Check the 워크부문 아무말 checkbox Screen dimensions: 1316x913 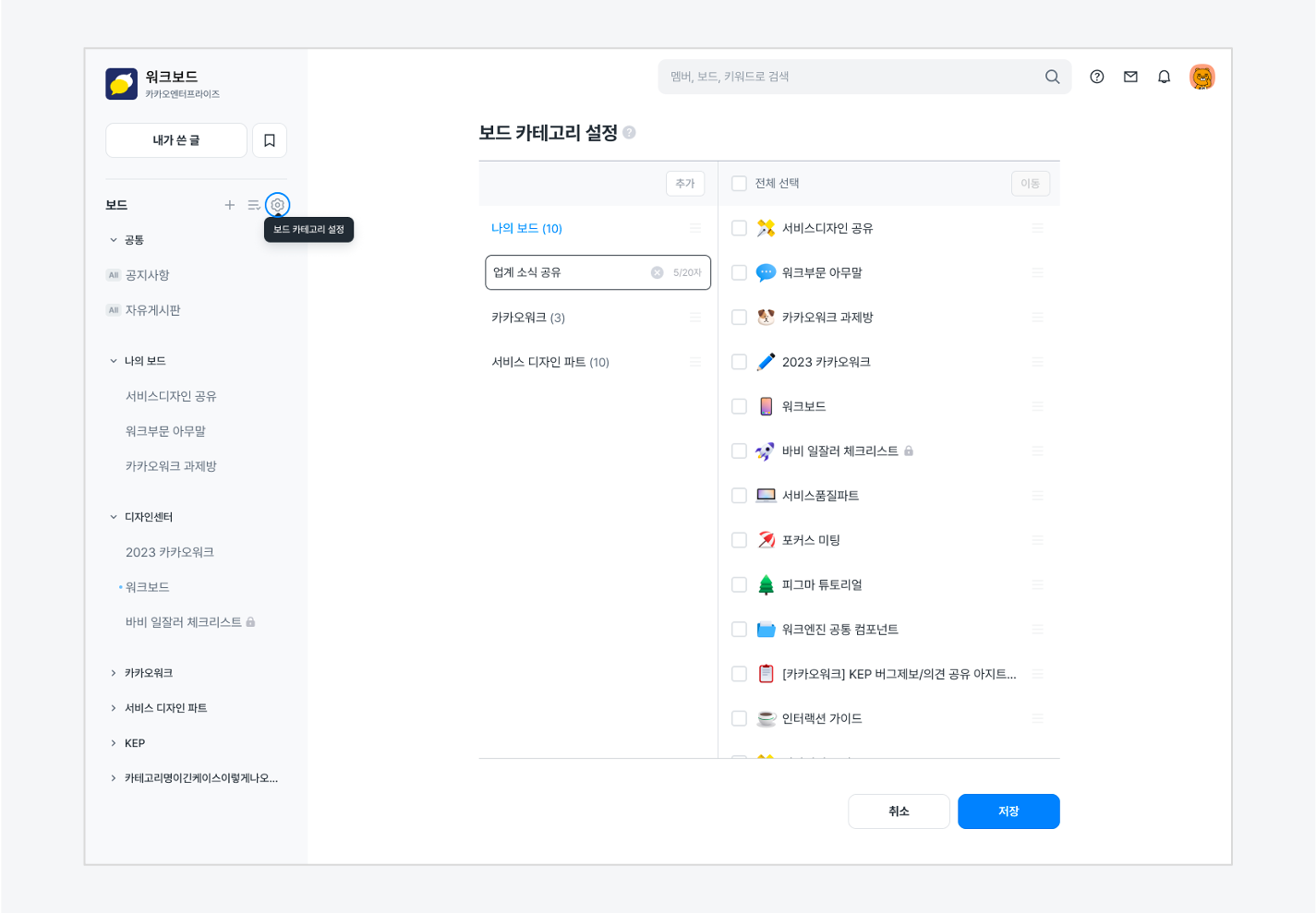(x=739, y=272)
